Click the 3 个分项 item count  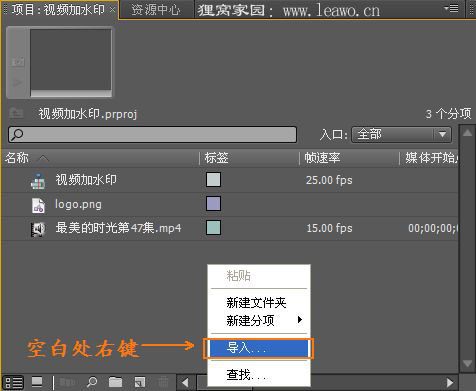pos(448,114)
